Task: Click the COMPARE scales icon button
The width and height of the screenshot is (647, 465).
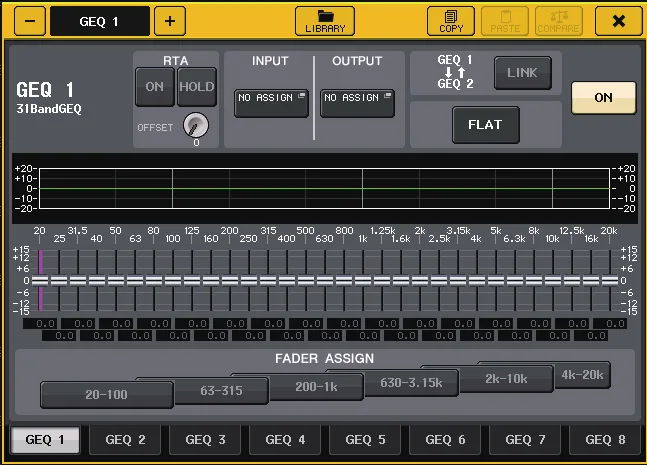Action: [559, 21]
